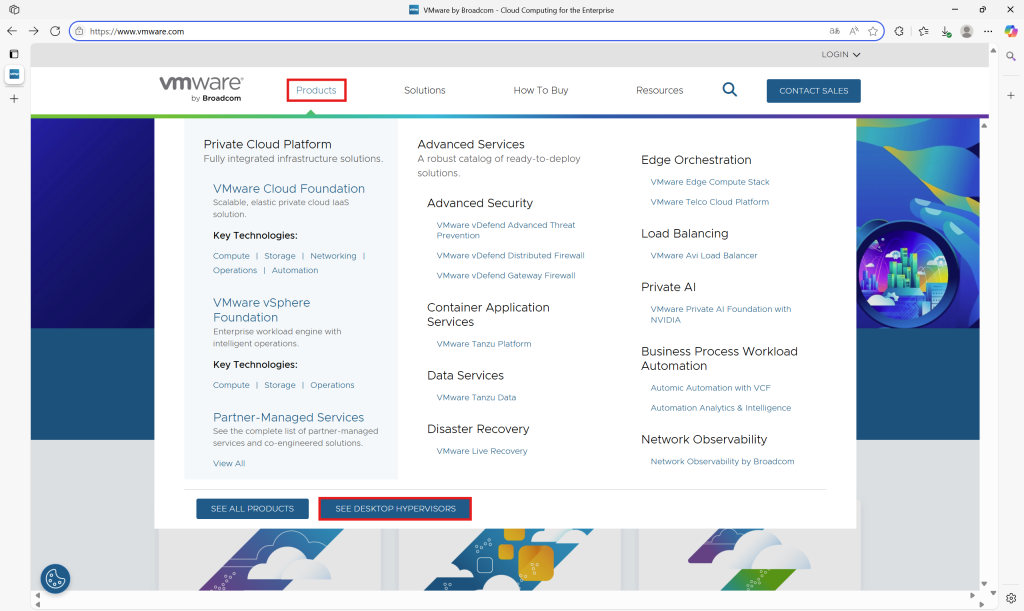Open the Favorites list icon
This screenshot has width=1024, height=611.
click(x=923, y=31)
